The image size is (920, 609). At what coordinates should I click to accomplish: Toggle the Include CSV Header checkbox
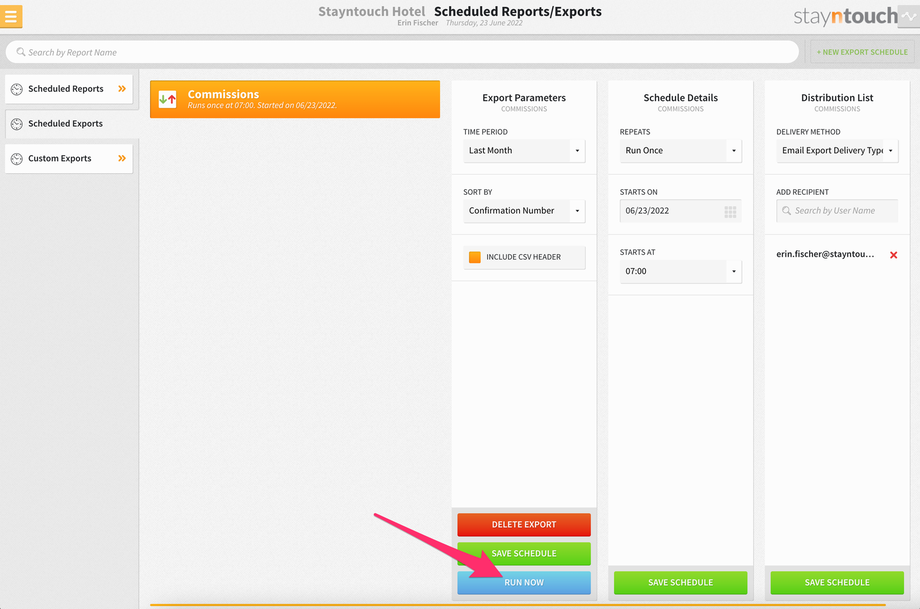[x=475, y=257]
